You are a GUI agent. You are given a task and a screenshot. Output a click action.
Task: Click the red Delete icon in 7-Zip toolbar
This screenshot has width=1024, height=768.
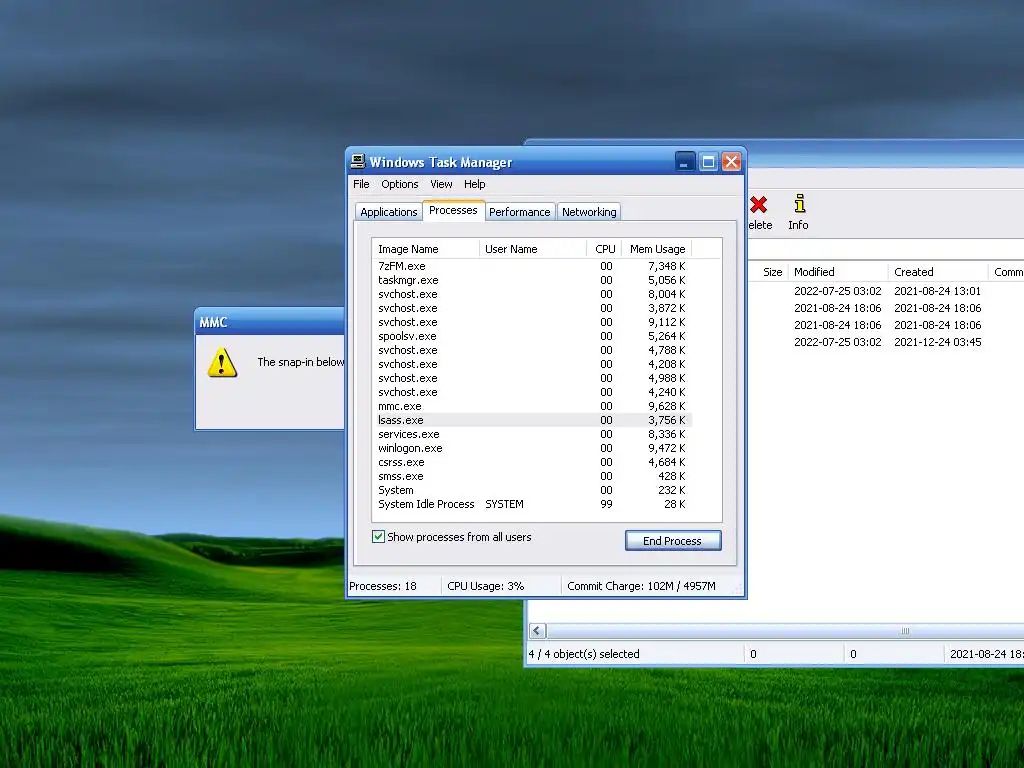(x=758, y=204)
